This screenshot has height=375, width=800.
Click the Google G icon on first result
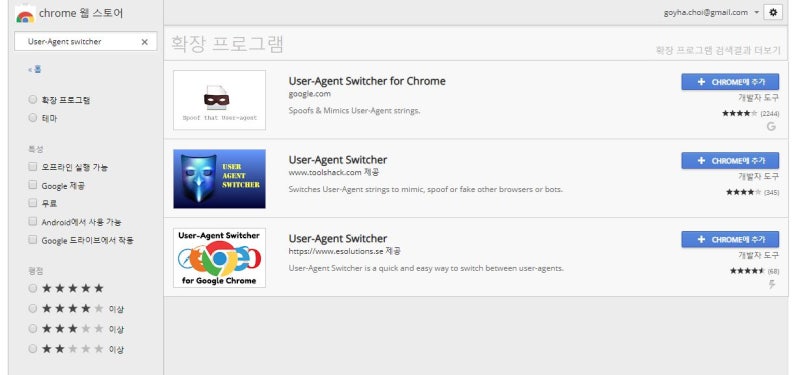(771, 126)
